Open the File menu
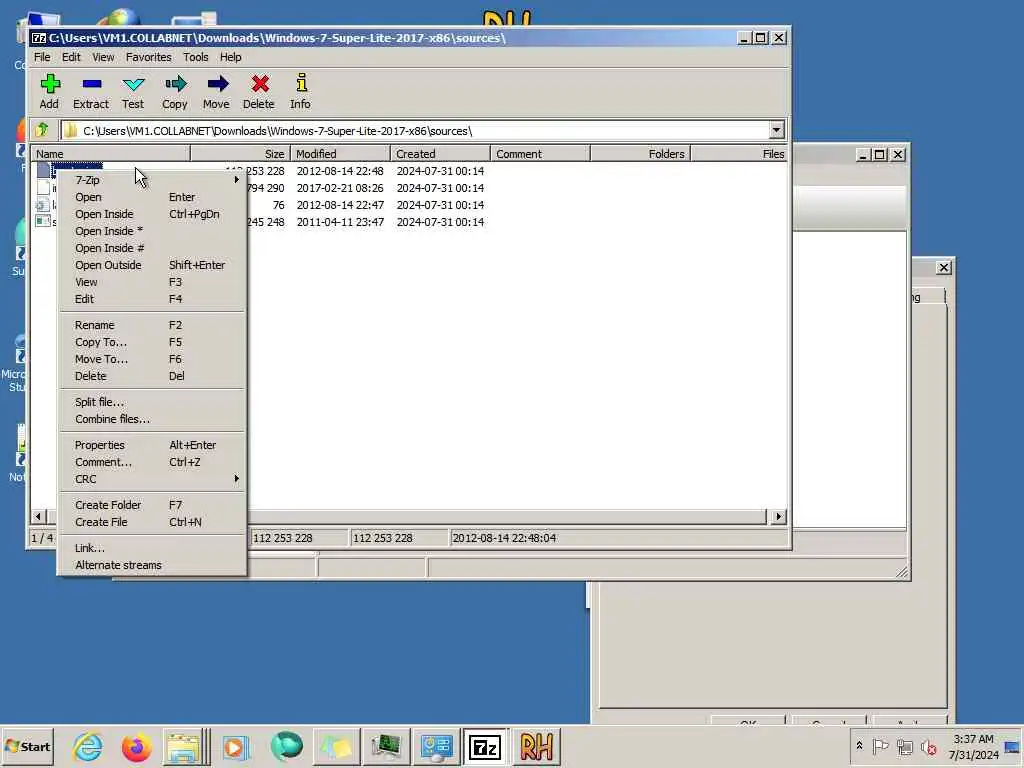1024x768 pixels. click(42, 57)
